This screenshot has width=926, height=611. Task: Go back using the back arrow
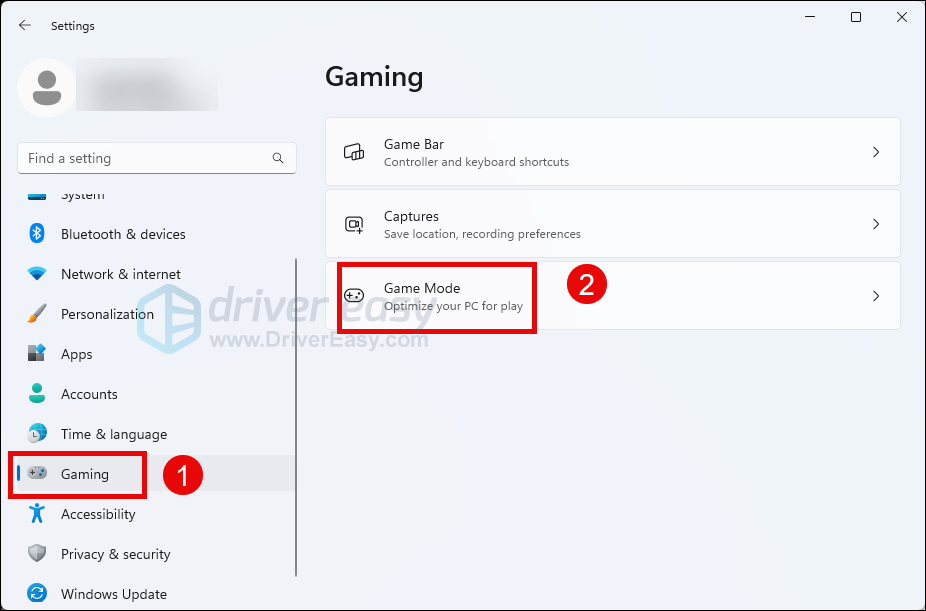point(25,26)
